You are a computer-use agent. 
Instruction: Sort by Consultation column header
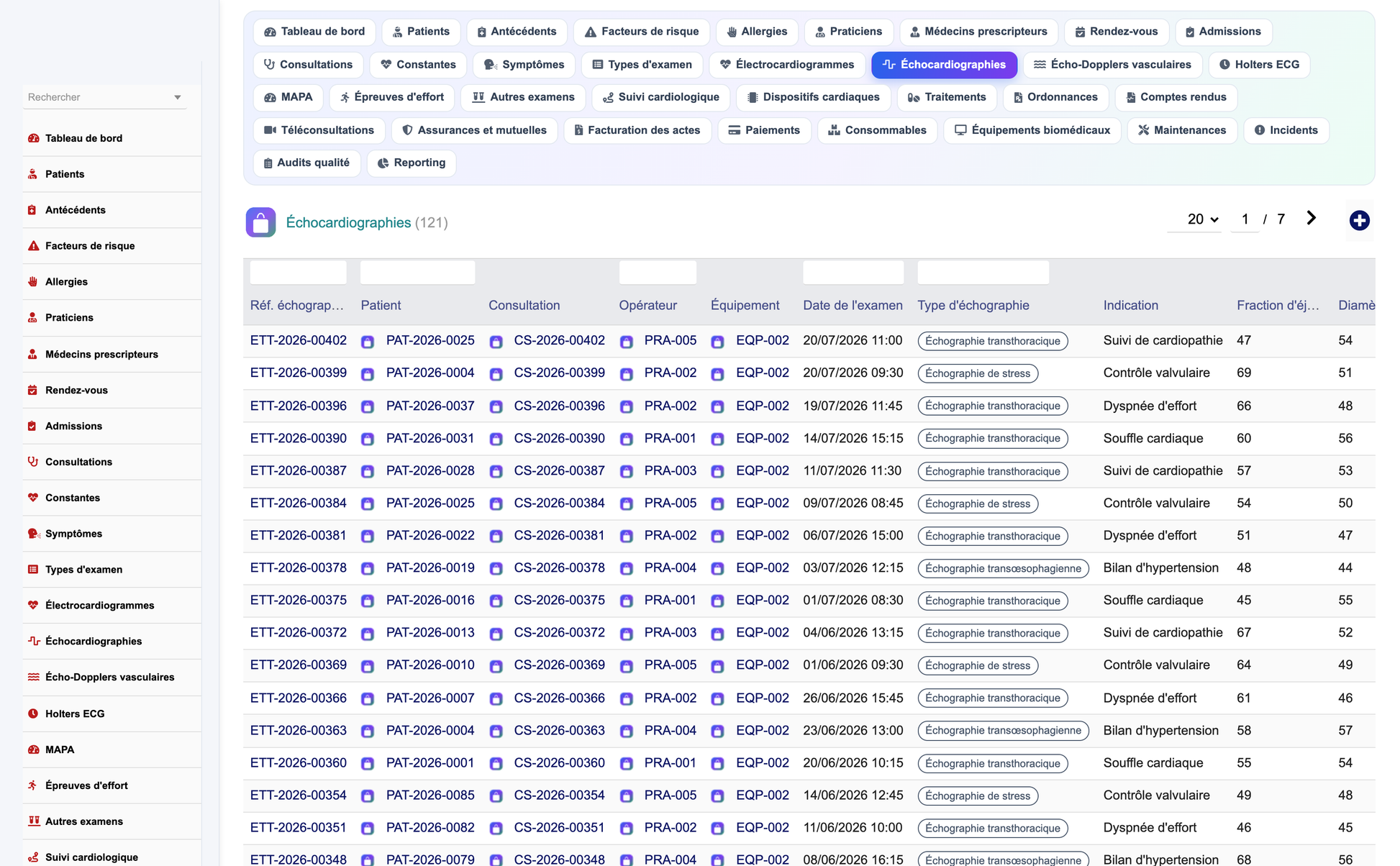pos(524,305)
